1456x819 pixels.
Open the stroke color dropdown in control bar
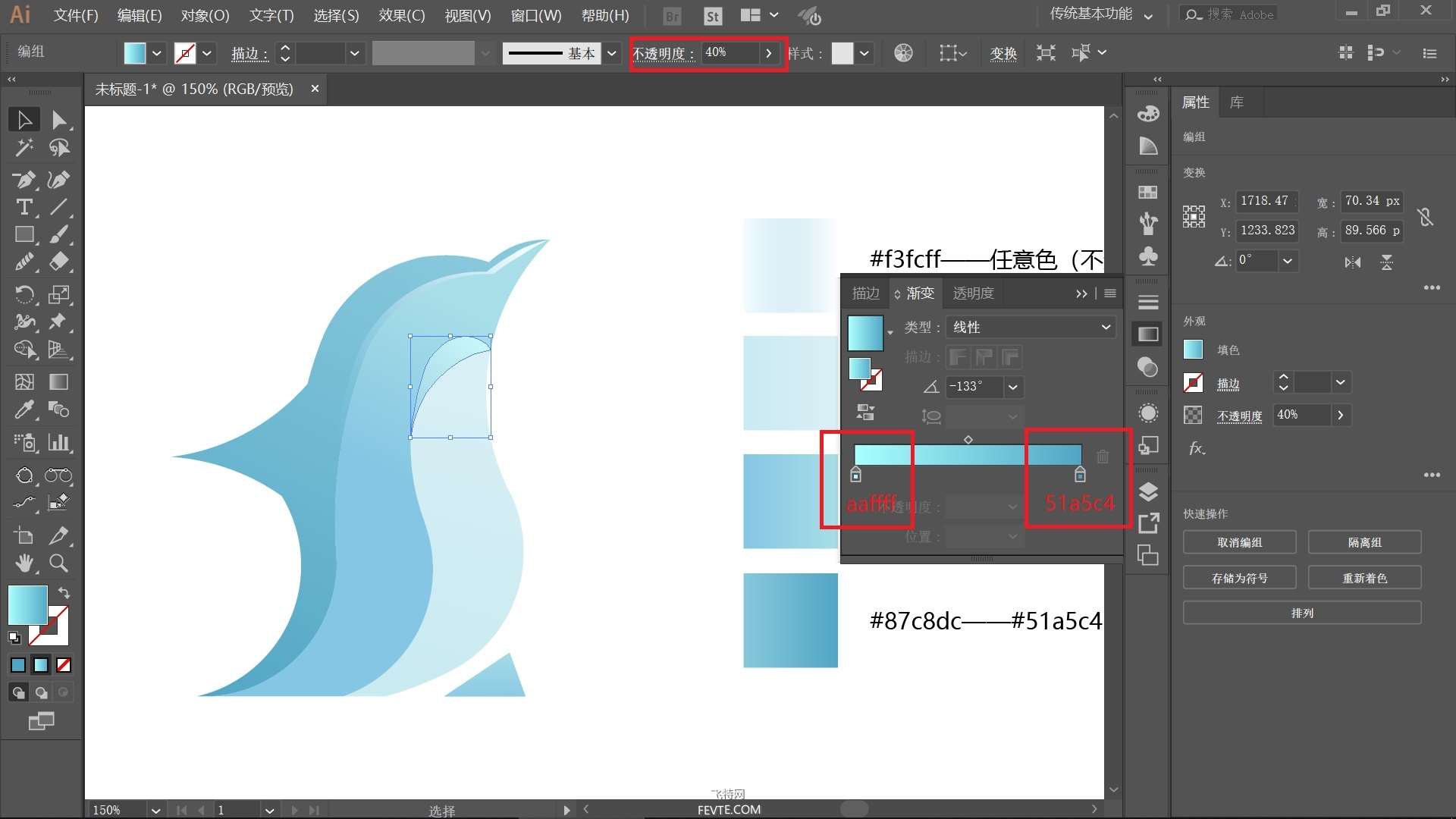tap(206, 53)
